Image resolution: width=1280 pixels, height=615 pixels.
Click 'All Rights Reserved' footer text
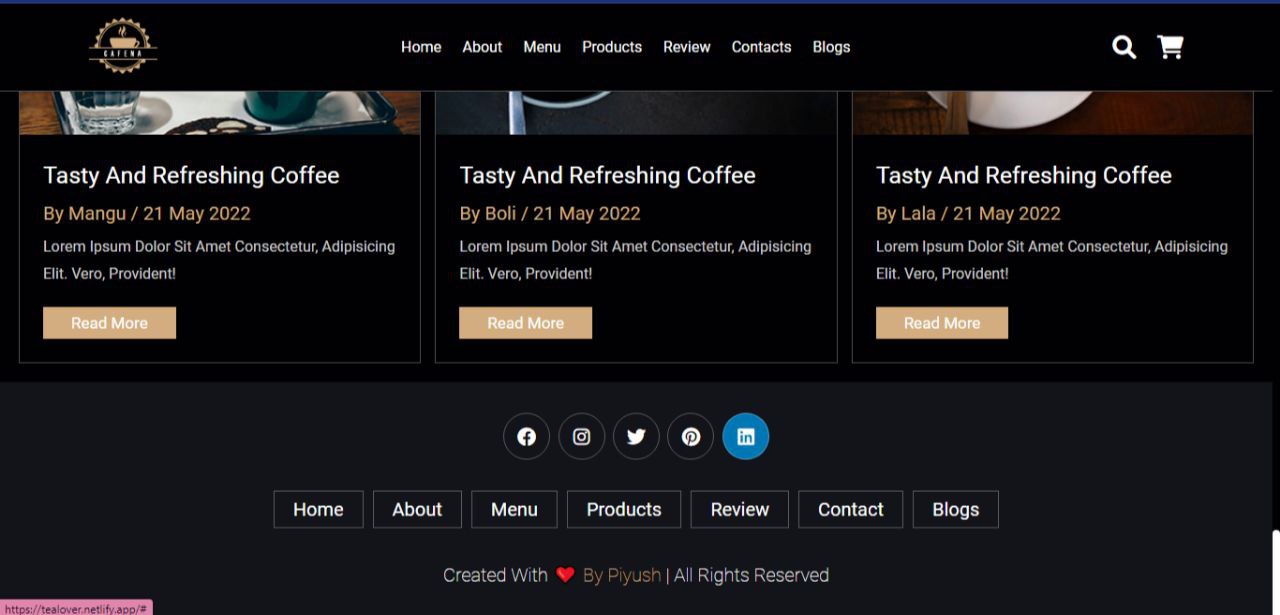(751, 575)
